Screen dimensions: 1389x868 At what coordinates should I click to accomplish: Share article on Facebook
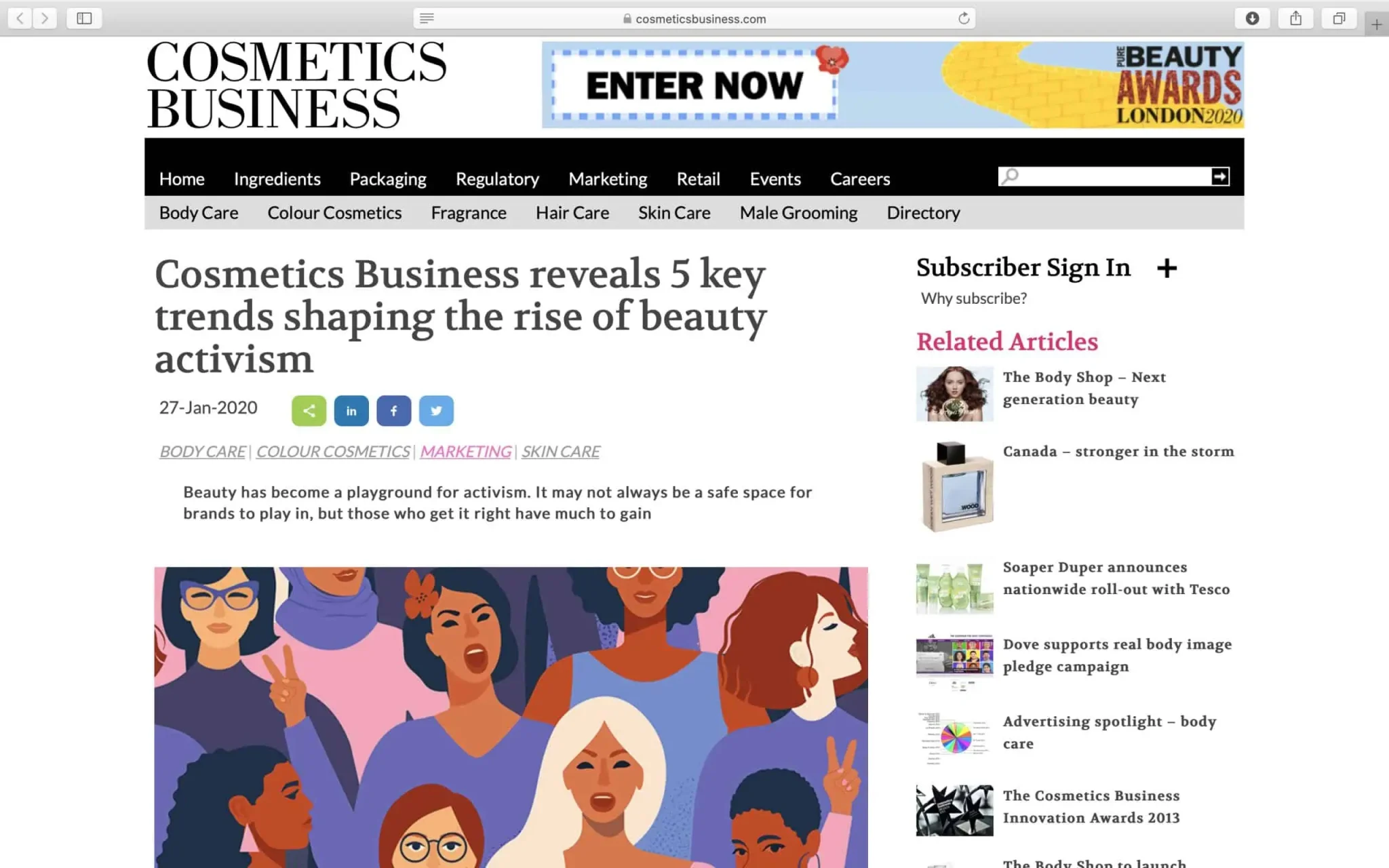coord(393,411)
